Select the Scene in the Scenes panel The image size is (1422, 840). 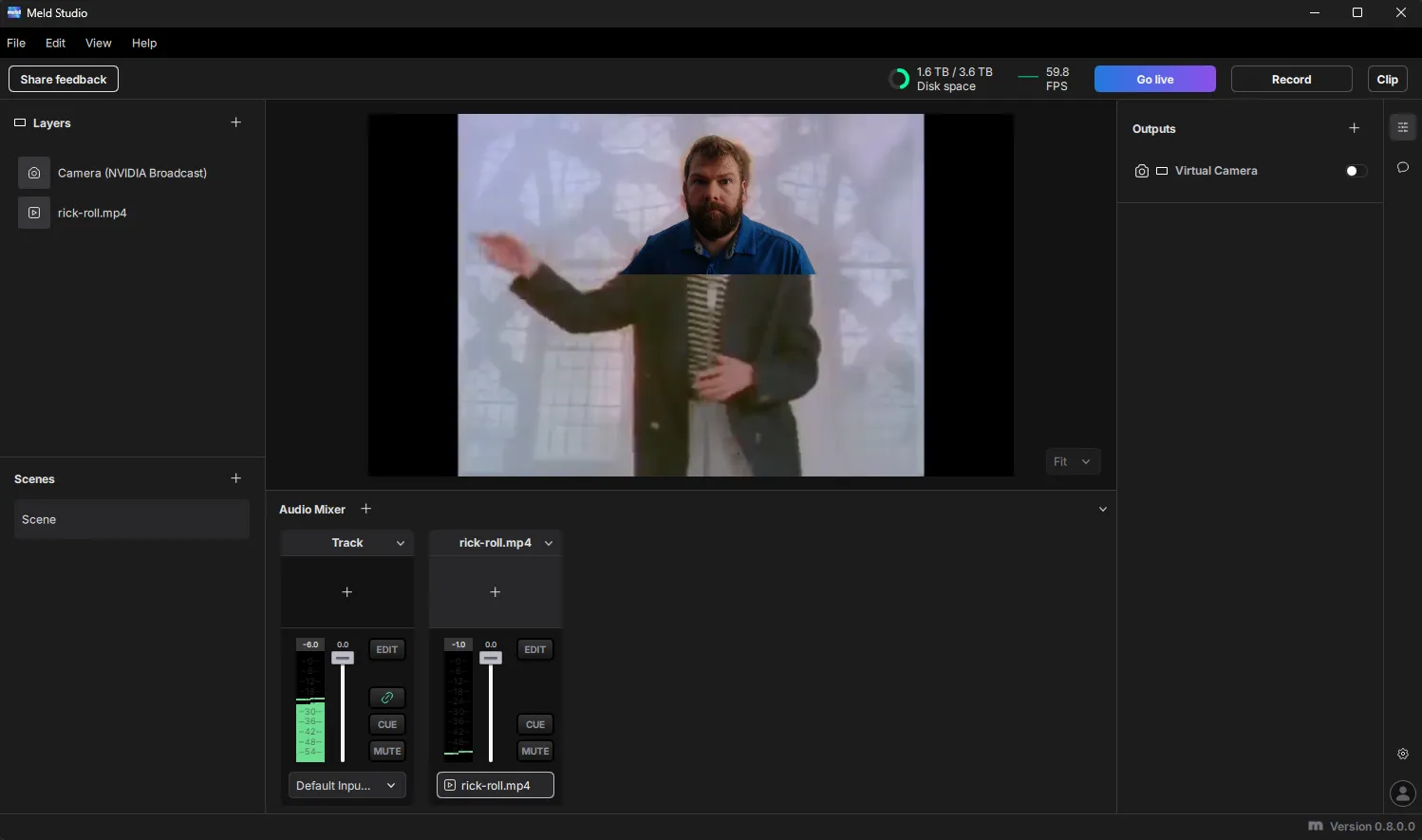[131, 519]
